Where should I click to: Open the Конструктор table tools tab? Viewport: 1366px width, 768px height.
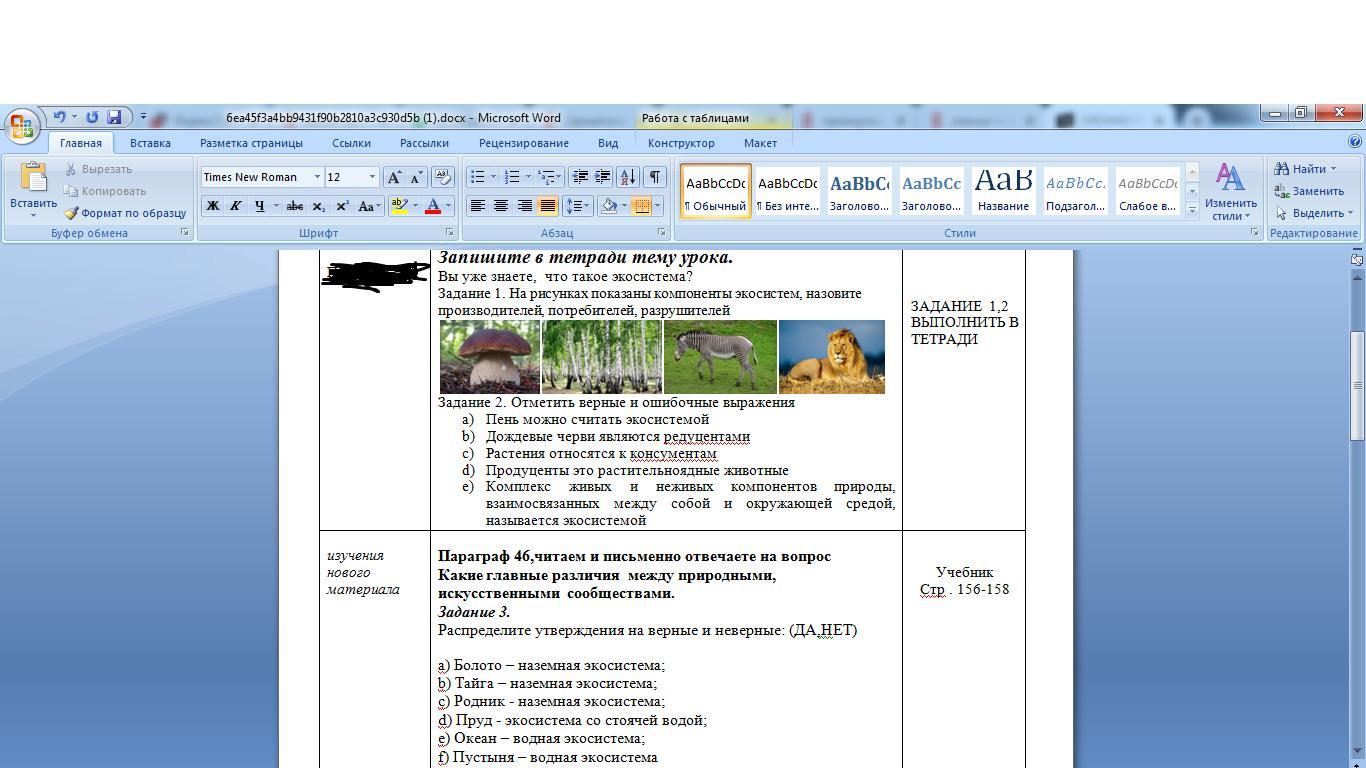tap(681, 143)
